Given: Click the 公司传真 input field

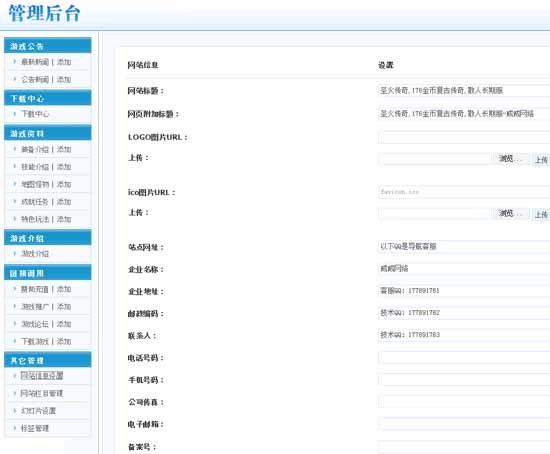Looking at the screenshot, I should (x=464, y=401).
